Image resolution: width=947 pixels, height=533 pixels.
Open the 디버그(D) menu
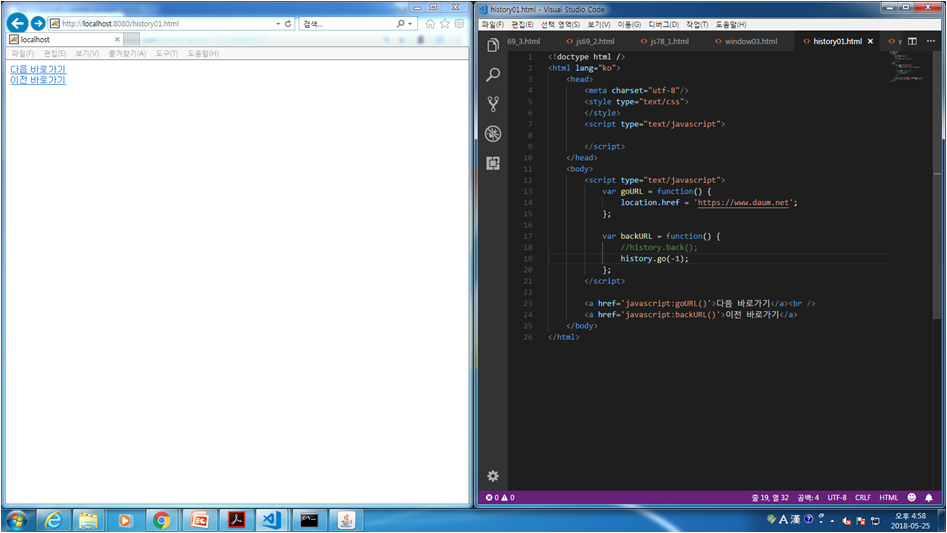tap(663, 25)
